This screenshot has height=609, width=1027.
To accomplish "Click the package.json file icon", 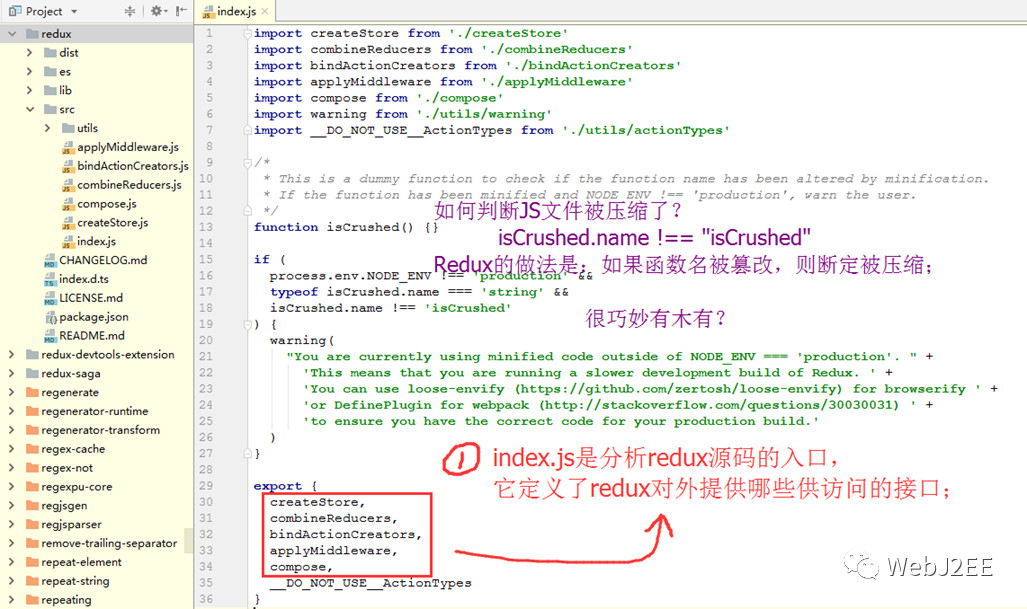I will click(50, 318).
